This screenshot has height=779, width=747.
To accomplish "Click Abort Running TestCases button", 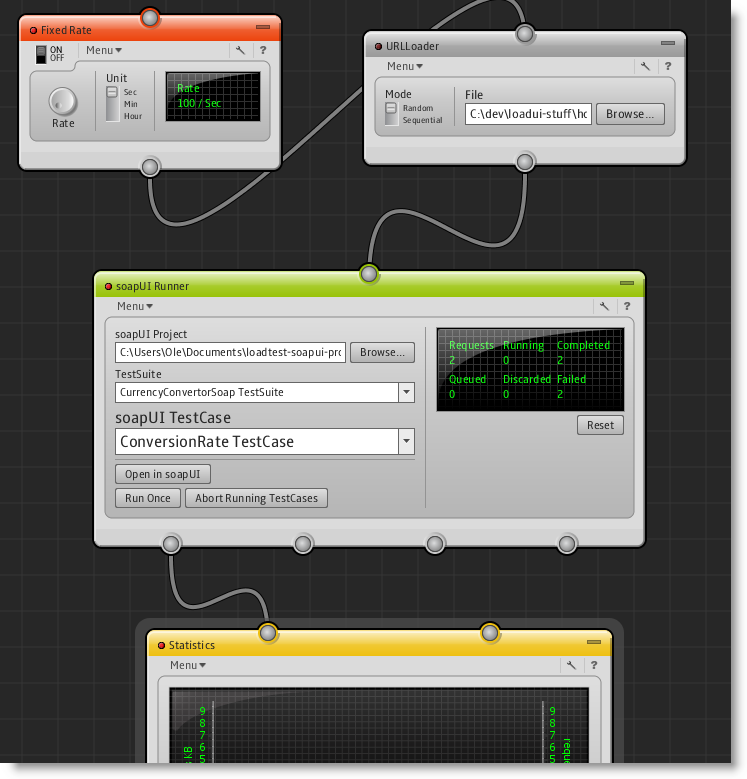I will 256,498.
